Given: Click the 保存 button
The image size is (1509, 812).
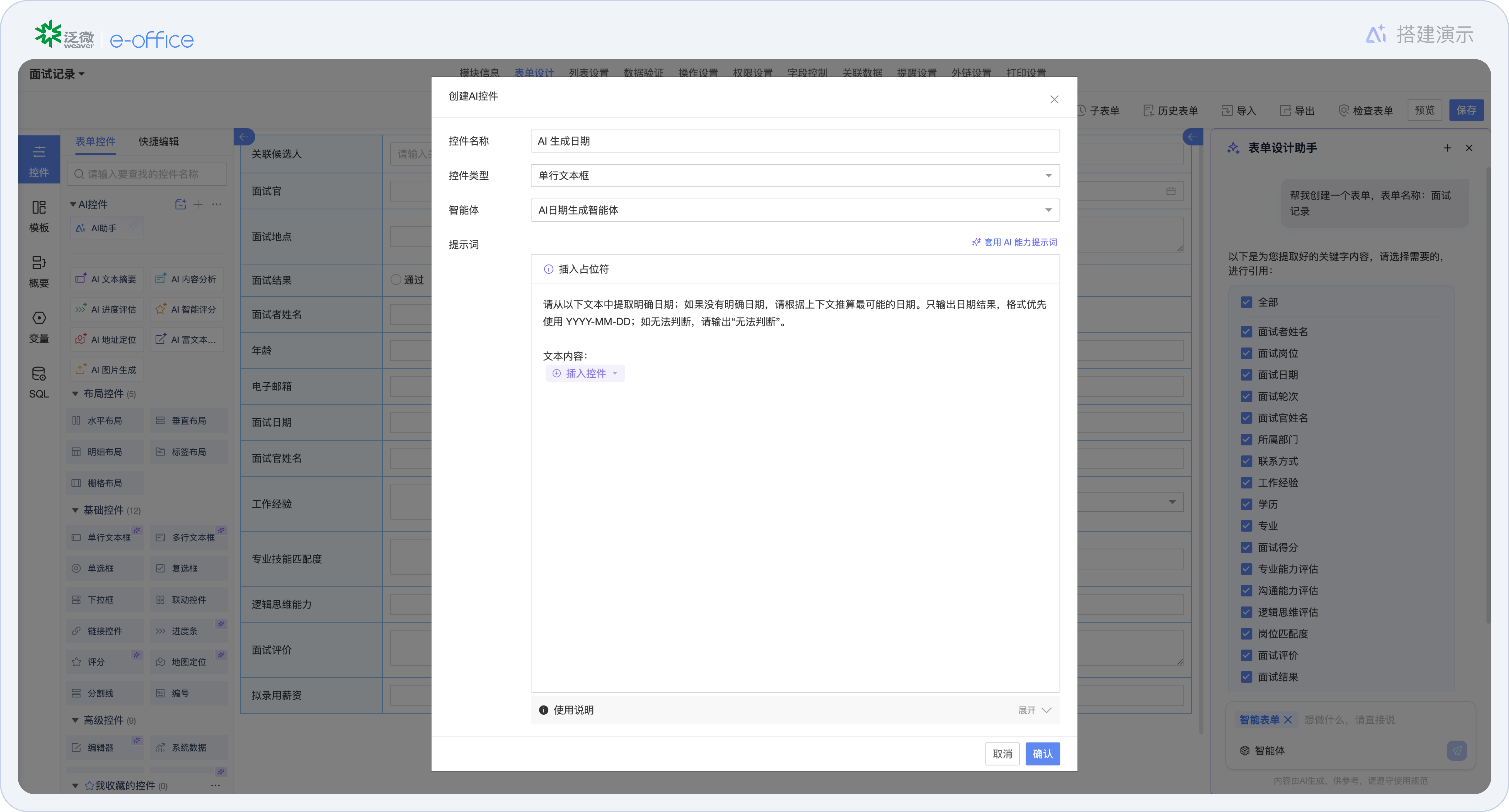Looking at the screenshot, I should (1466, 110).
